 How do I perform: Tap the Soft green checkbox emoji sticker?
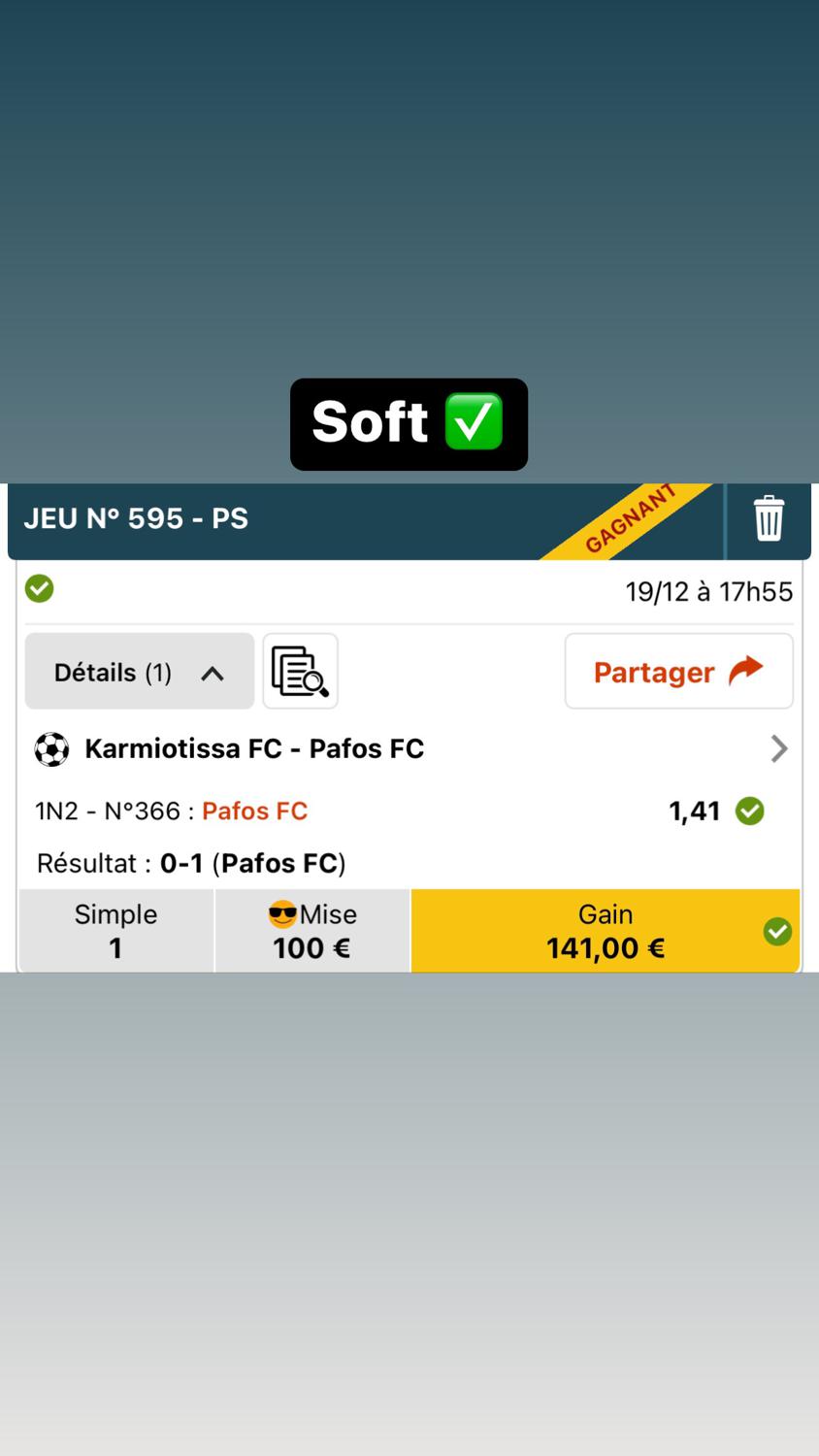474,422
